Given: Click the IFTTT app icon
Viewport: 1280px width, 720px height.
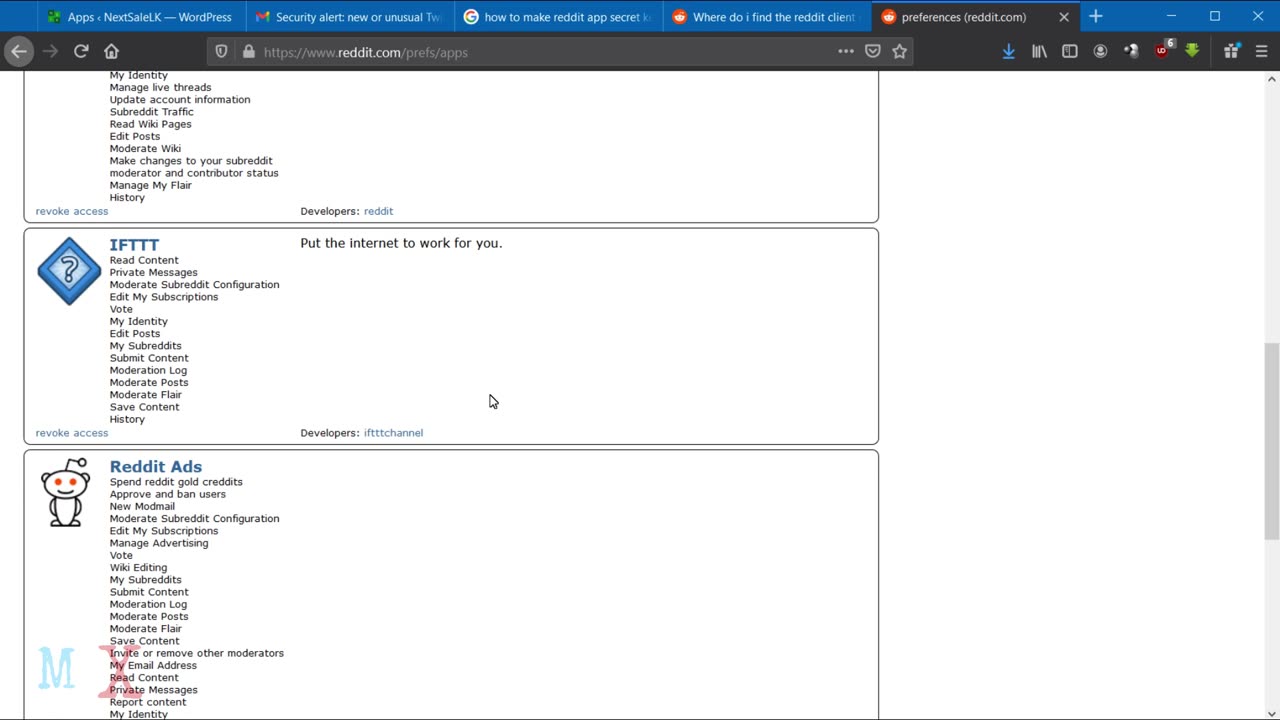Looking at the screenshot, I should 69,271.
